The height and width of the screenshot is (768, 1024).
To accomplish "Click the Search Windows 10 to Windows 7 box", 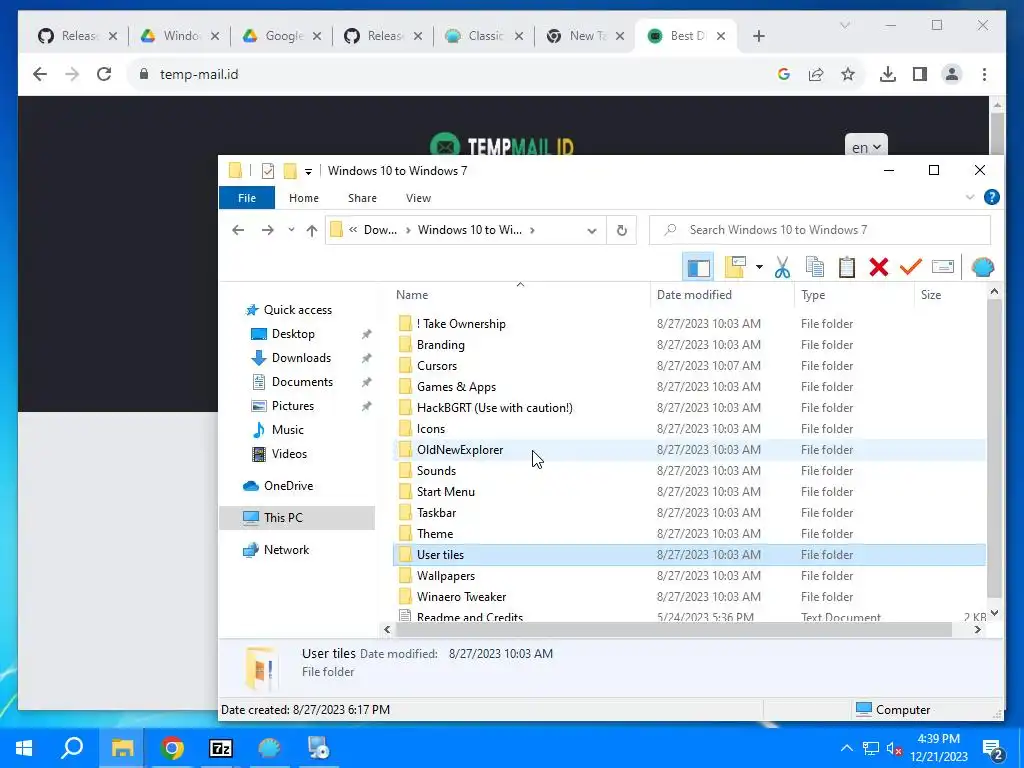I will click(x=820, y=230).
